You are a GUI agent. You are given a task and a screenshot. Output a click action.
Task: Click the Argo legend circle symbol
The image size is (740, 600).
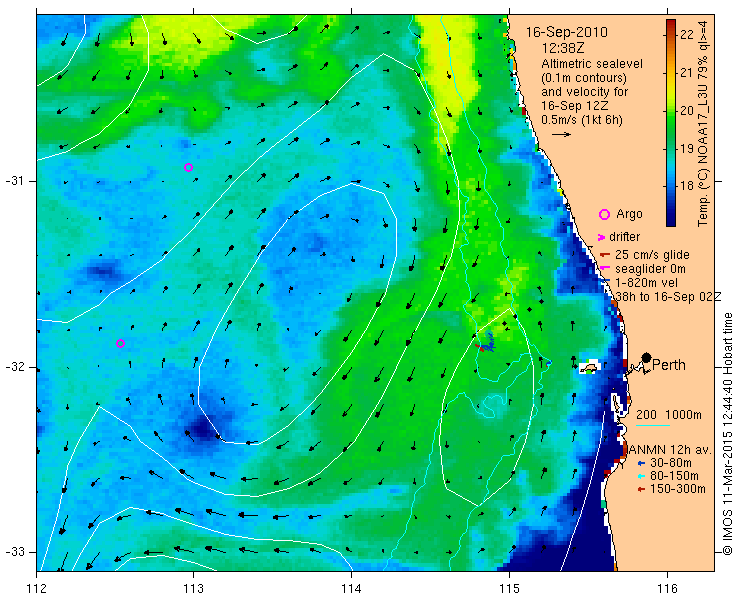pyautogui.click(x=604, y=214)
